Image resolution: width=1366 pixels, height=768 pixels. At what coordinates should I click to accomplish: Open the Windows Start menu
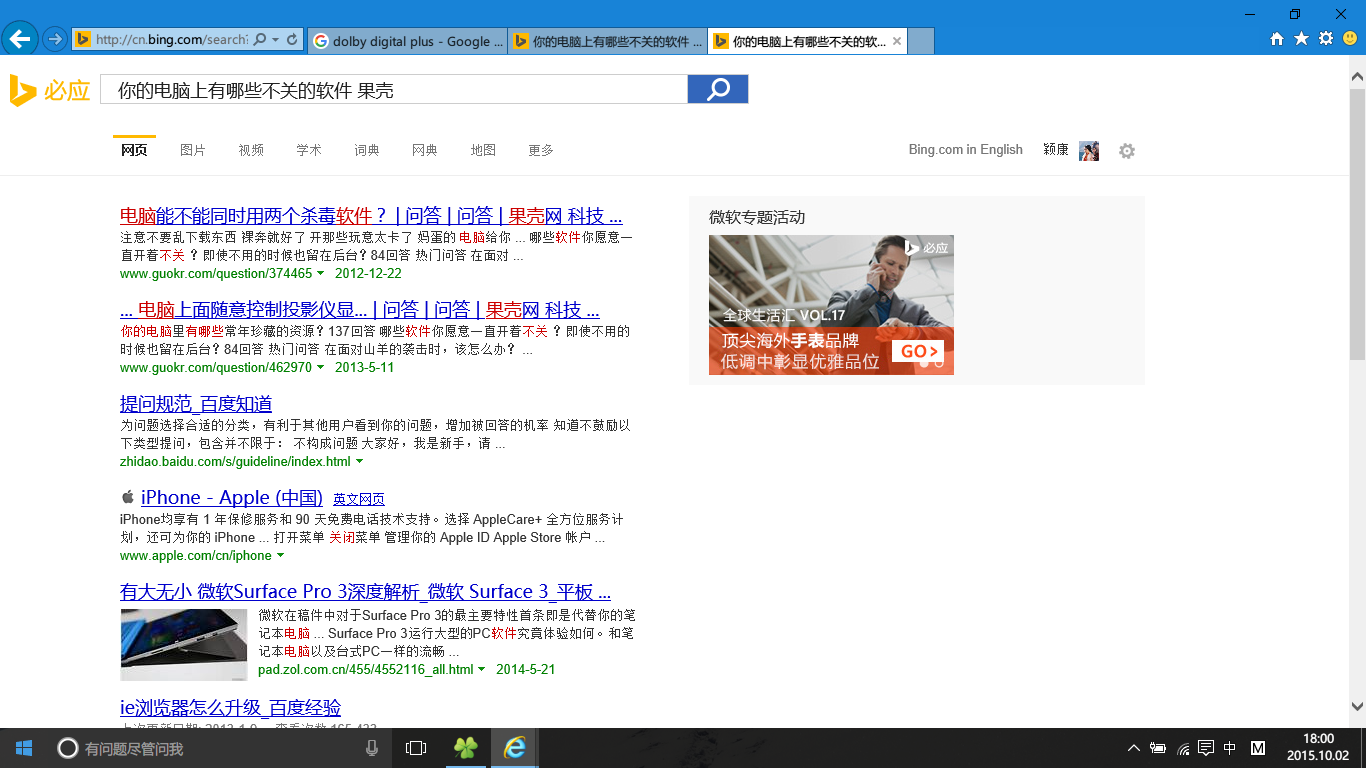point(23,748)
